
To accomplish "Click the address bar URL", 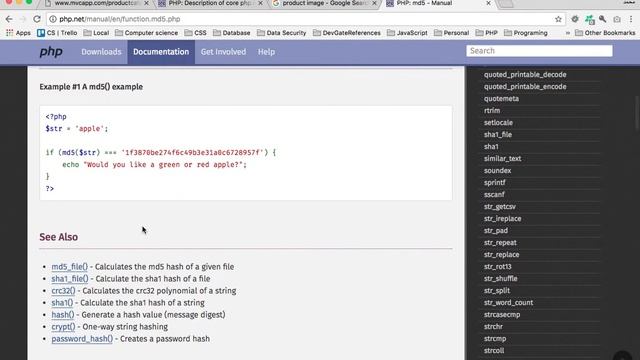I will 120,19.
